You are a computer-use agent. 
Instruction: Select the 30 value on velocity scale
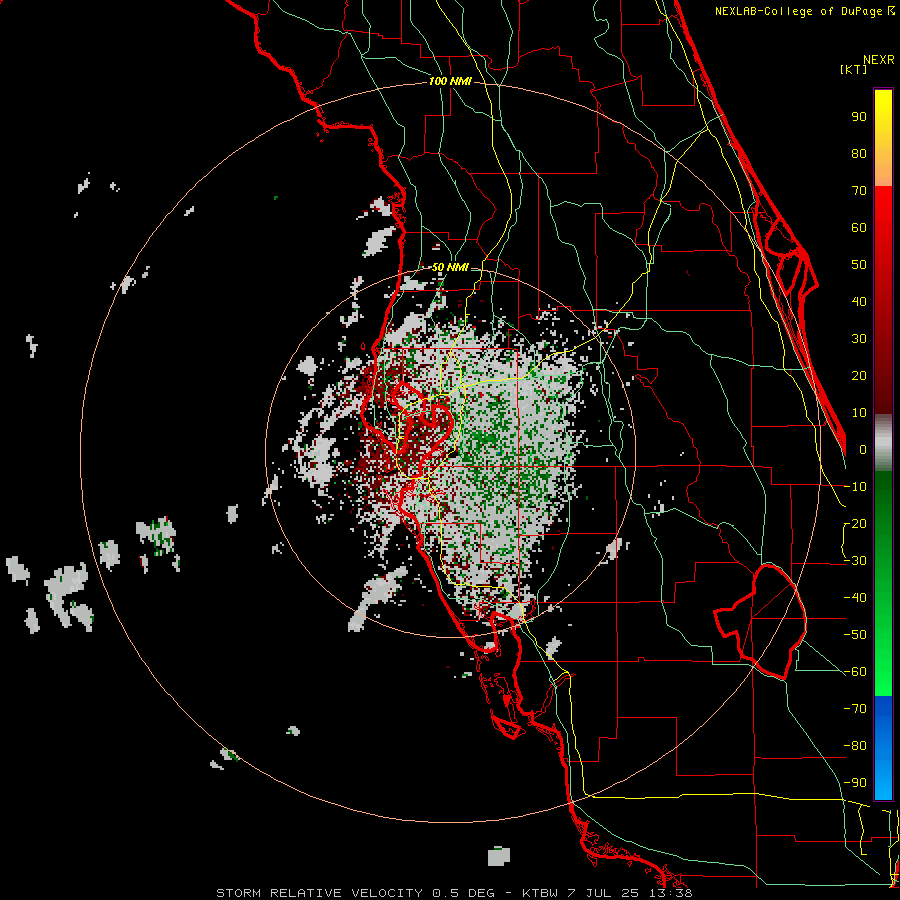[x=859, y=339]
